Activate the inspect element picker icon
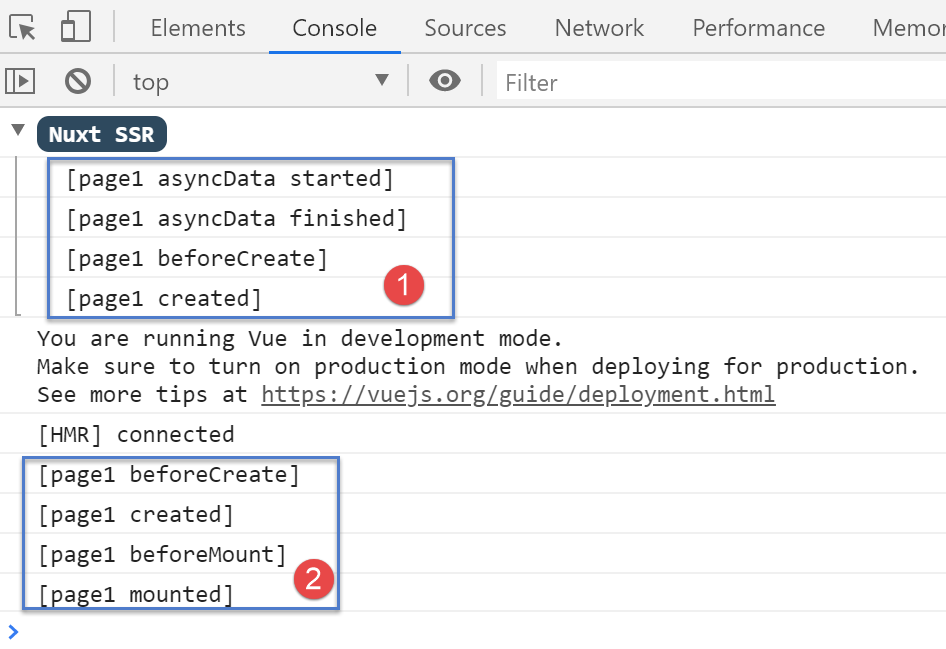The height and width of the screenshot is (649, 946). (24, 27)
